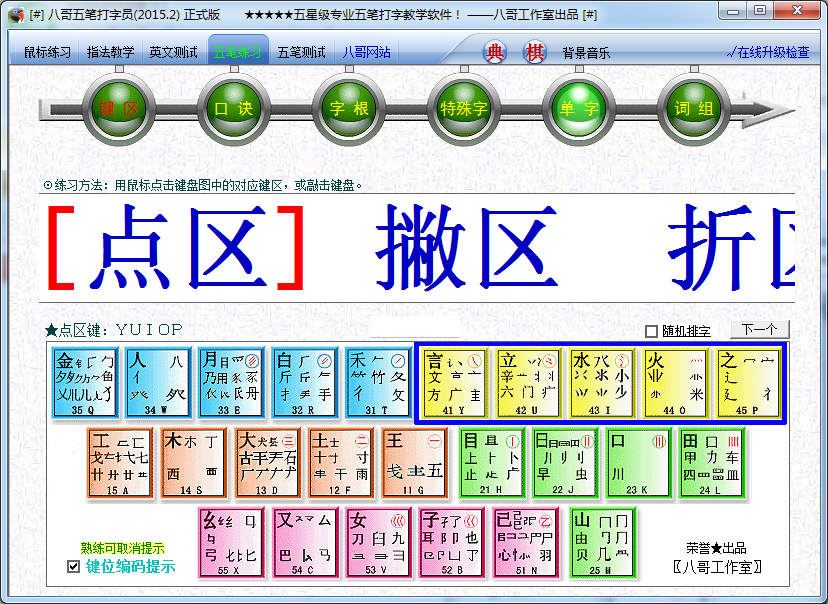Select the 口诀 green ball step
Screen dimensions: 828x604
tap(234, 109)
